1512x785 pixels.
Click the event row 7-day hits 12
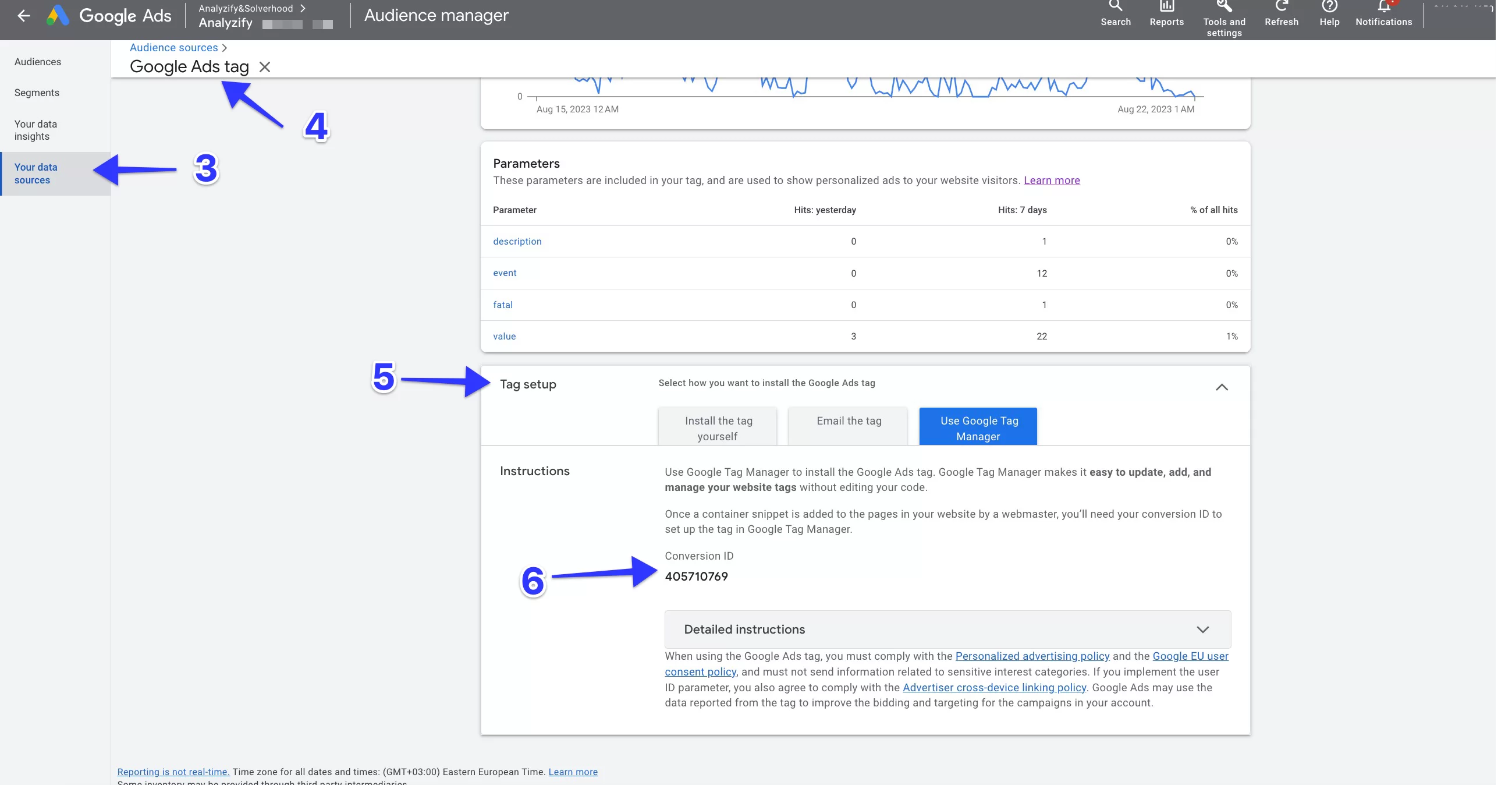pos(1041,273)
